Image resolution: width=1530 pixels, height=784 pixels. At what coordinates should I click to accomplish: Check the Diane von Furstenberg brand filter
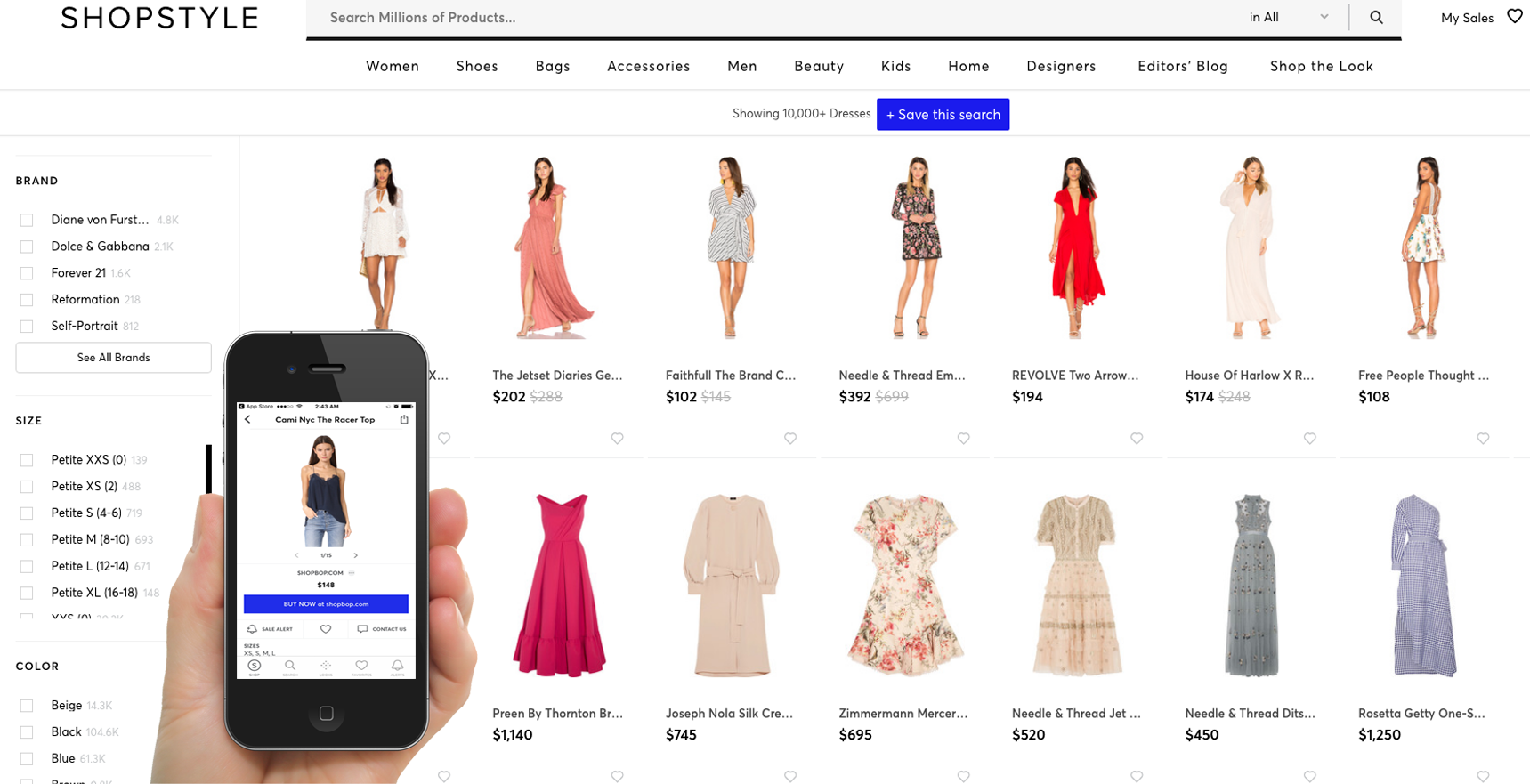(x=27, y=220)
